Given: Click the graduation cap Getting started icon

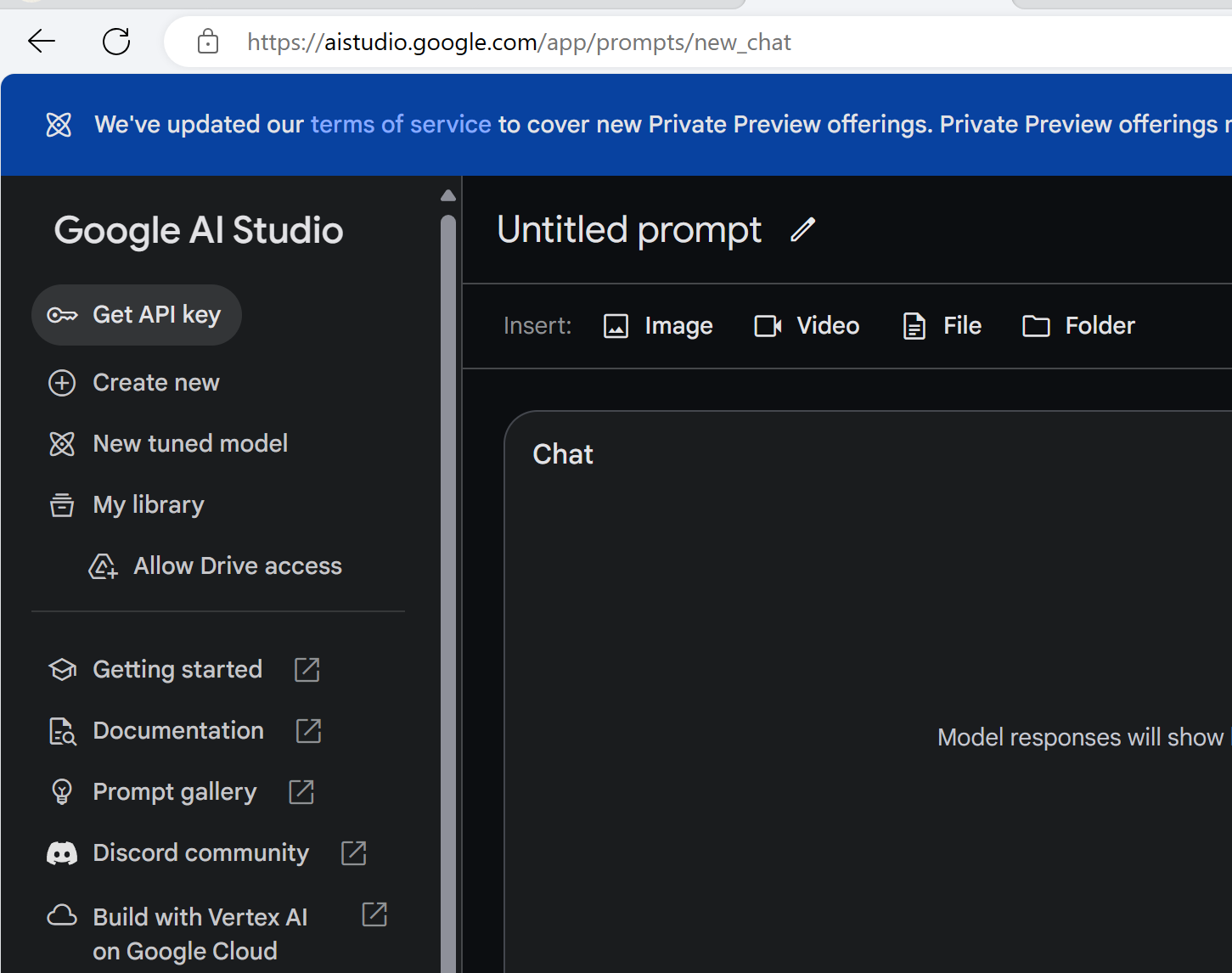Looking at the screenshot, I should [62, 670].
